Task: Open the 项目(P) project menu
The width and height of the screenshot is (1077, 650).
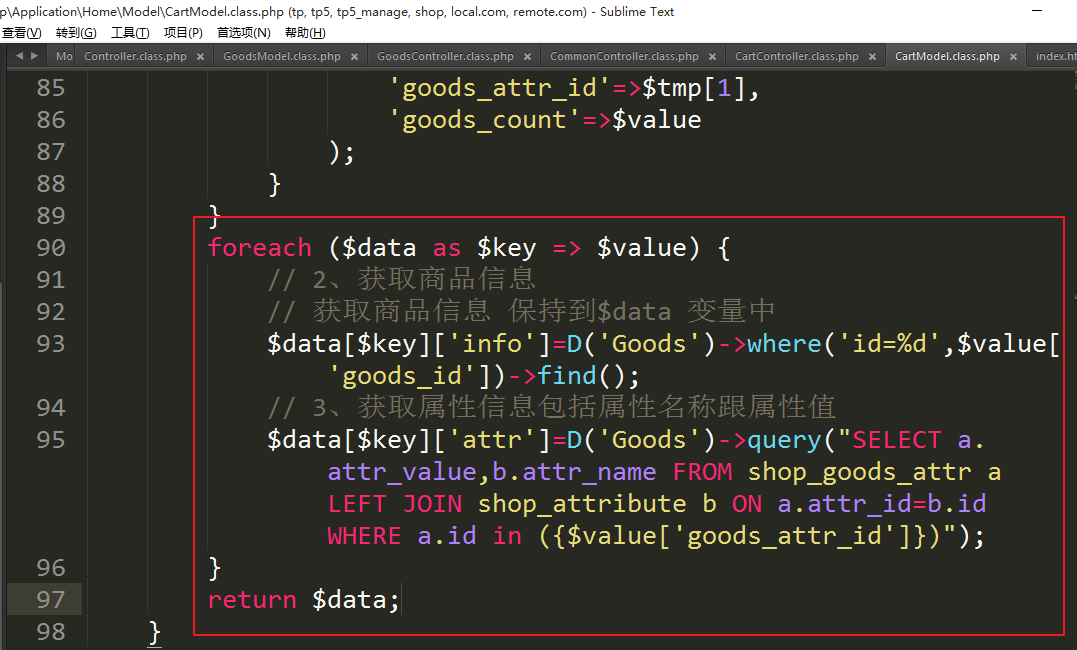Action: coord(183,33)
